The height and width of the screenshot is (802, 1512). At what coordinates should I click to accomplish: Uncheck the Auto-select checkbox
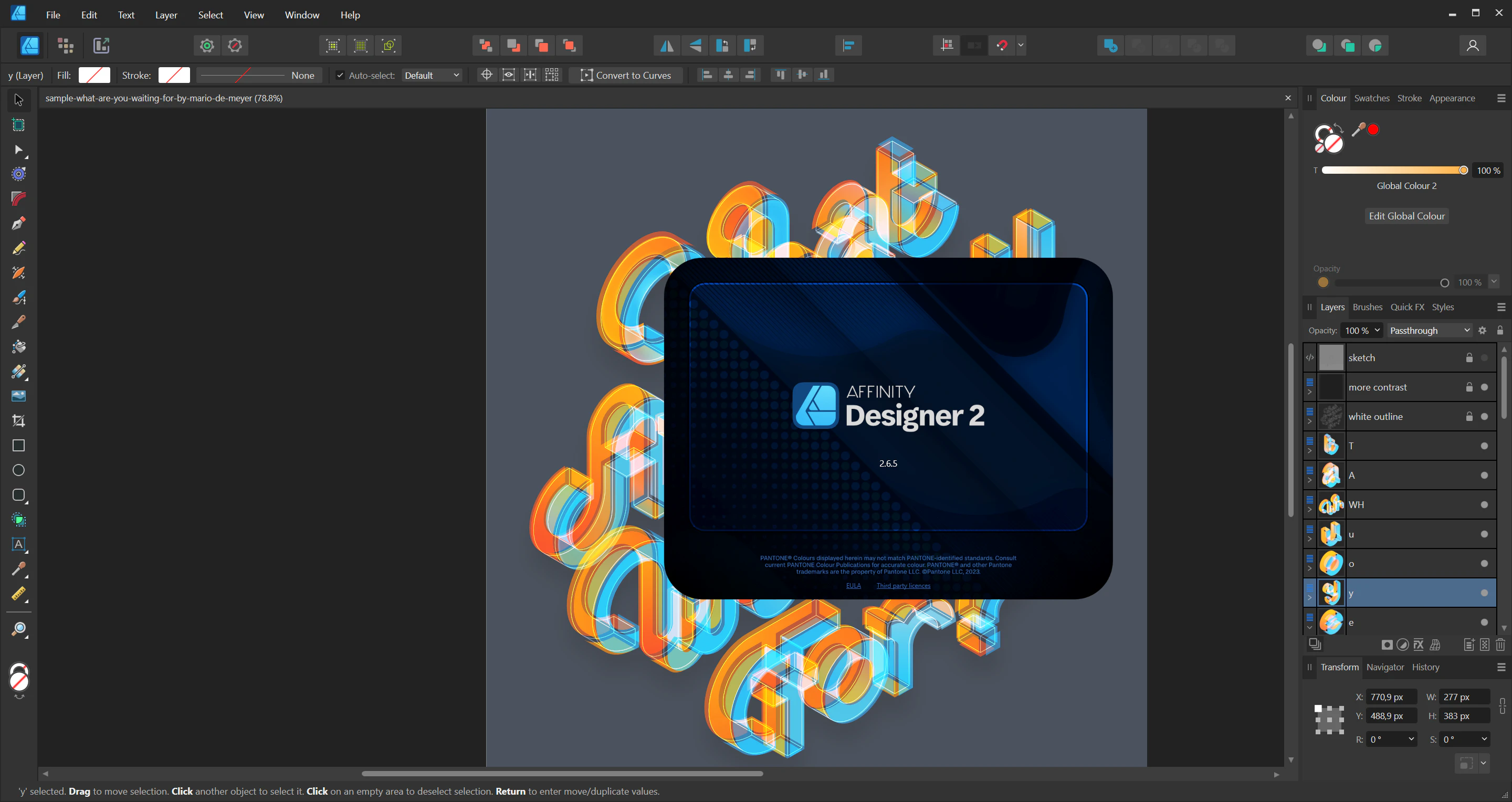point(340,75)
